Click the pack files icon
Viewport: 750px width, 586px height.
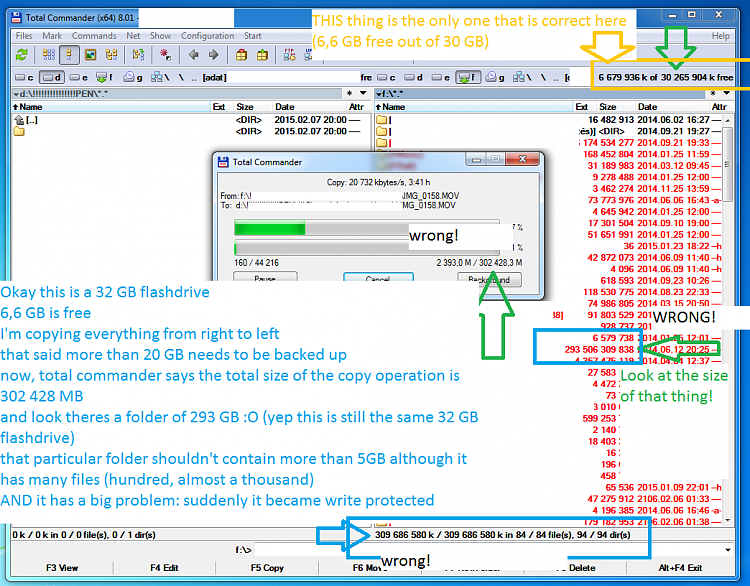[242, 55]
